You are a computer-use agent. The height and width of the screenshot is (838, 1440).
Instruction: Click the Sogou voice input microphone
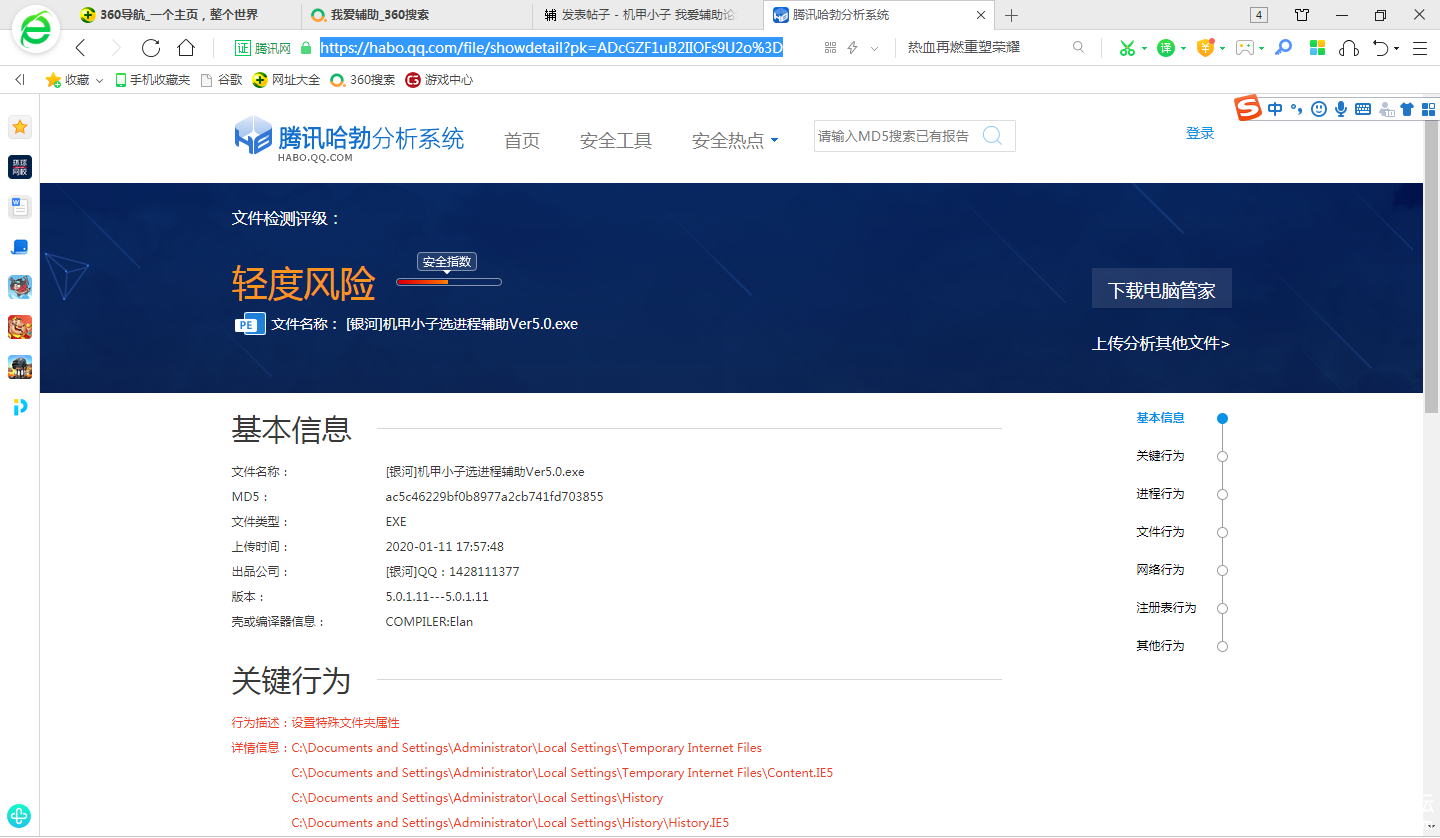(x=1340, y=109)
